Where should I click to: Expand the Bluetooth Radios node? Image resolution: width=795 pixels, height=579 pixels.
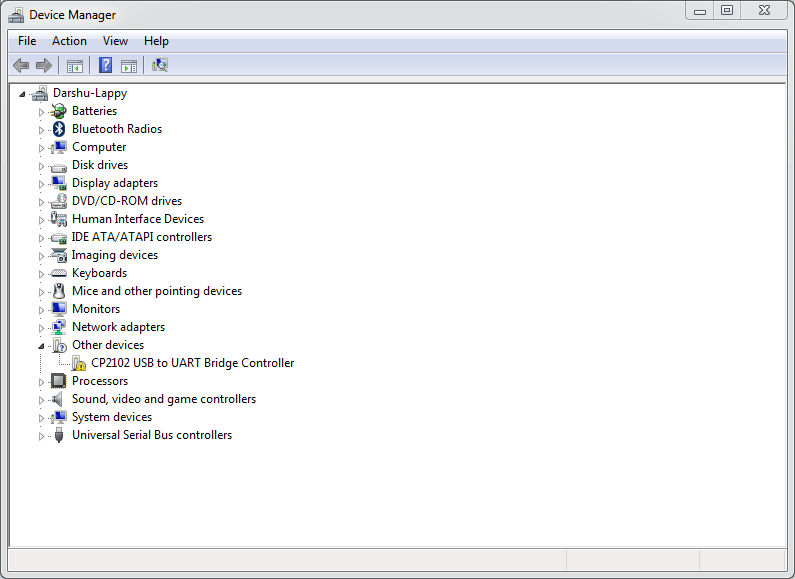41,130
